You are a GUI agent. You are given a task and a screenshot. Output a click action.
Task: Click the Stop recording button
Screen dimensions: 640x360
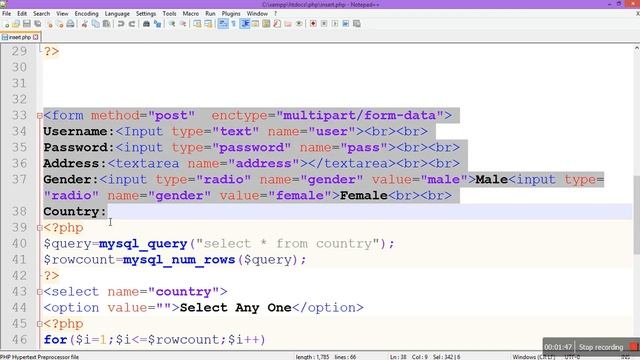click(601, 347)
